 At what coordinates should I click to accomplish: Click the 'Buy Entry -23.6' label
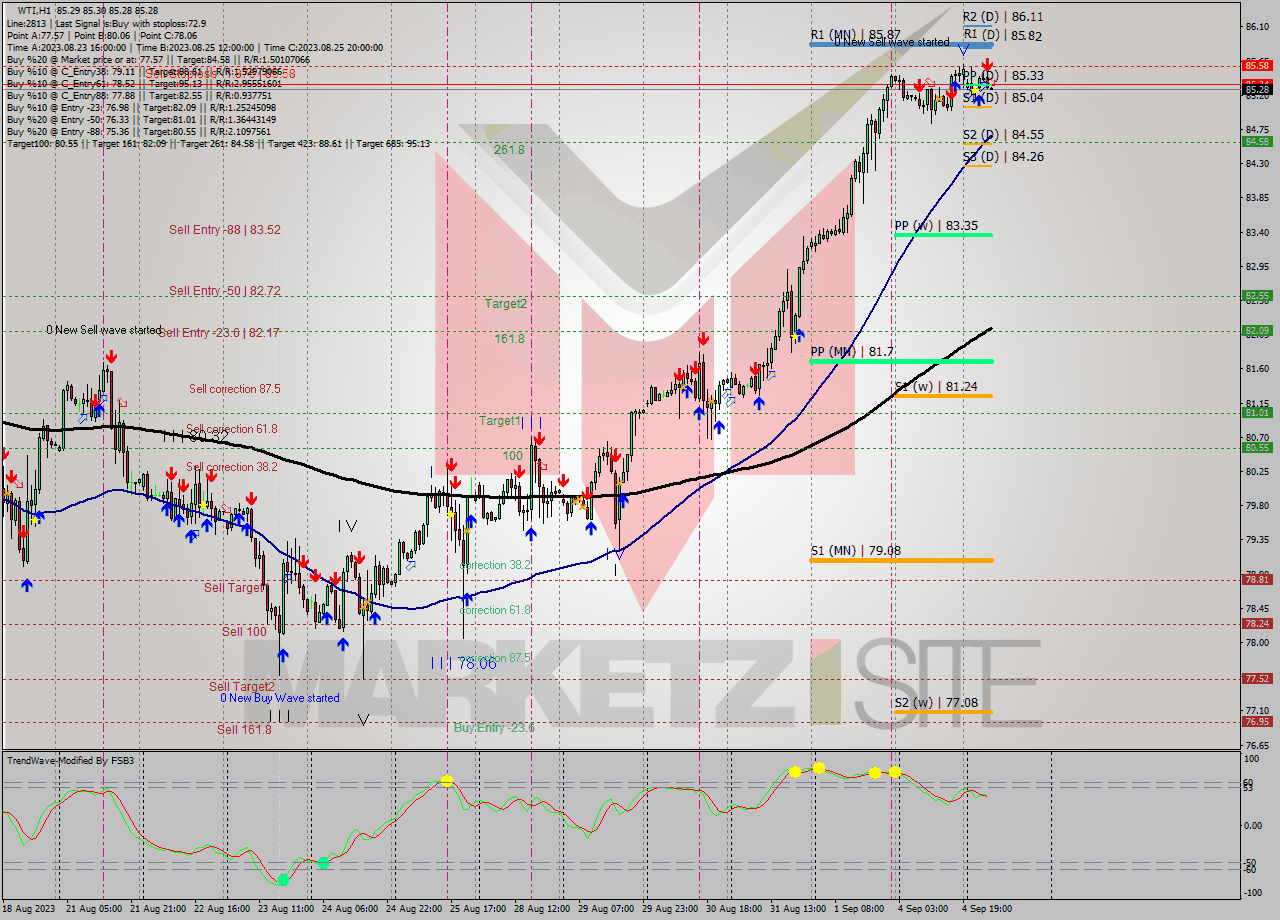click(x=494, y=728)
